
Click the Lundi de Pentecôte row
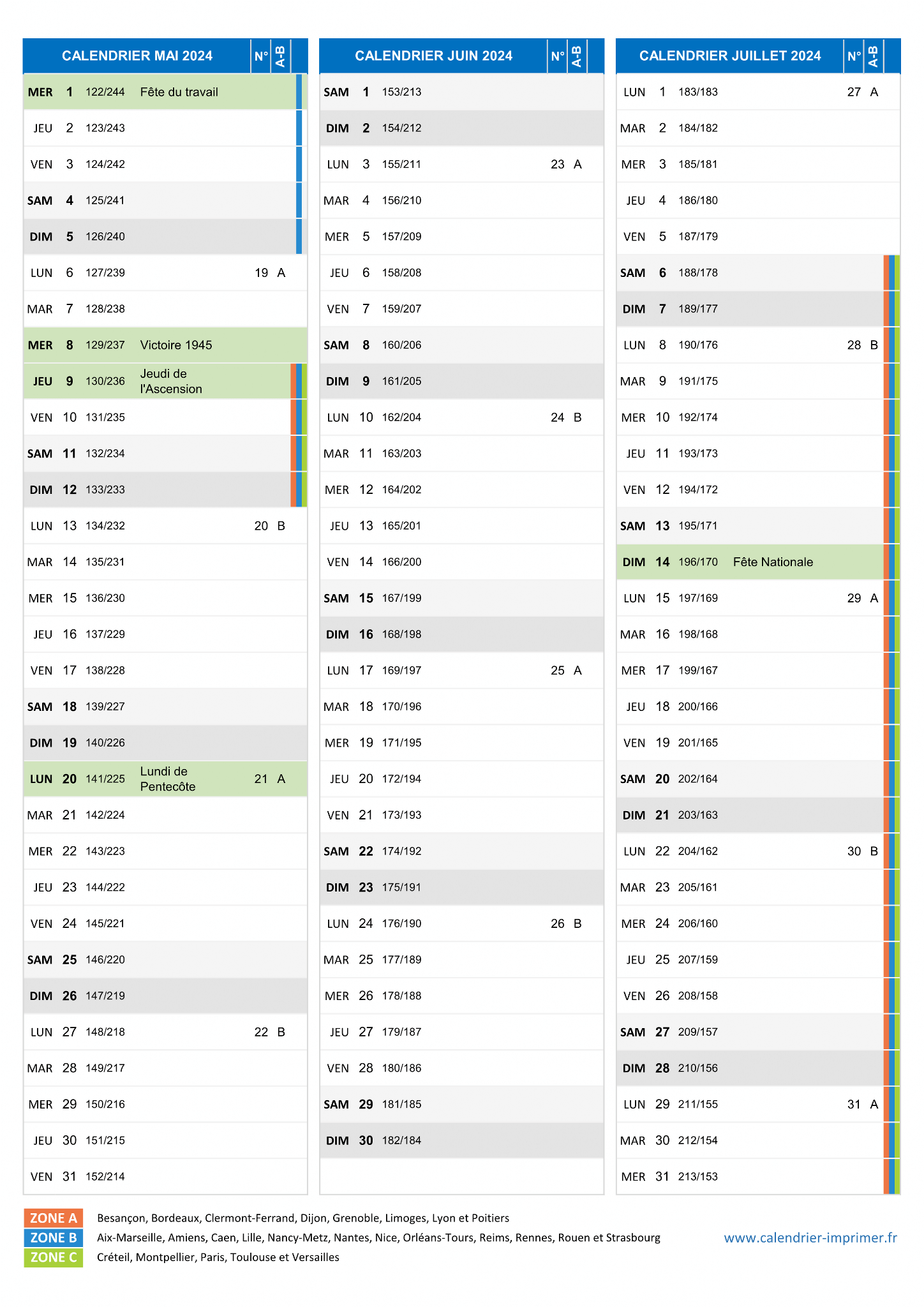click(165, 779)
